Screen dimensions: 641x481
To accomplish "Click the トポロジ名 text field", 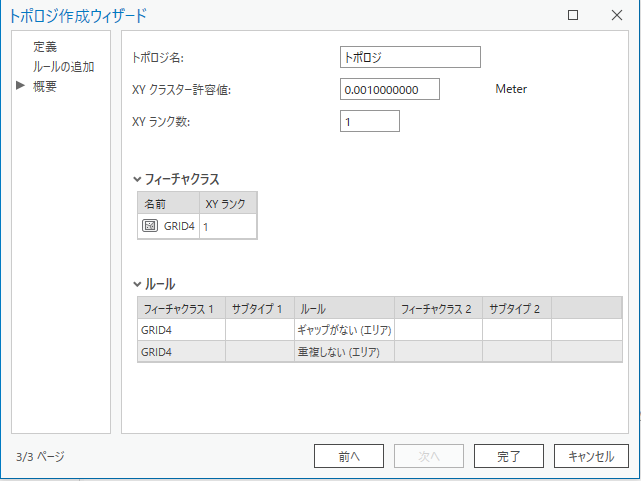I will pos(410,58).
